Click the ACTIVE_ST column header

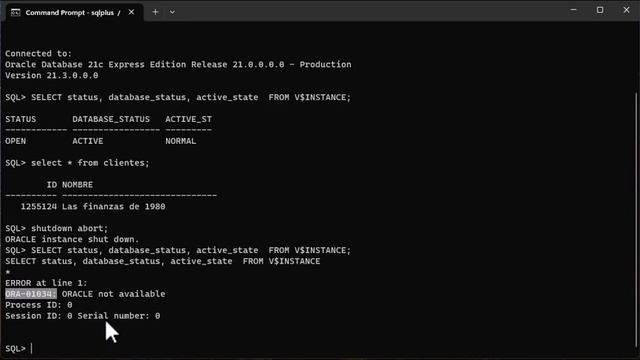click(189, 119)
